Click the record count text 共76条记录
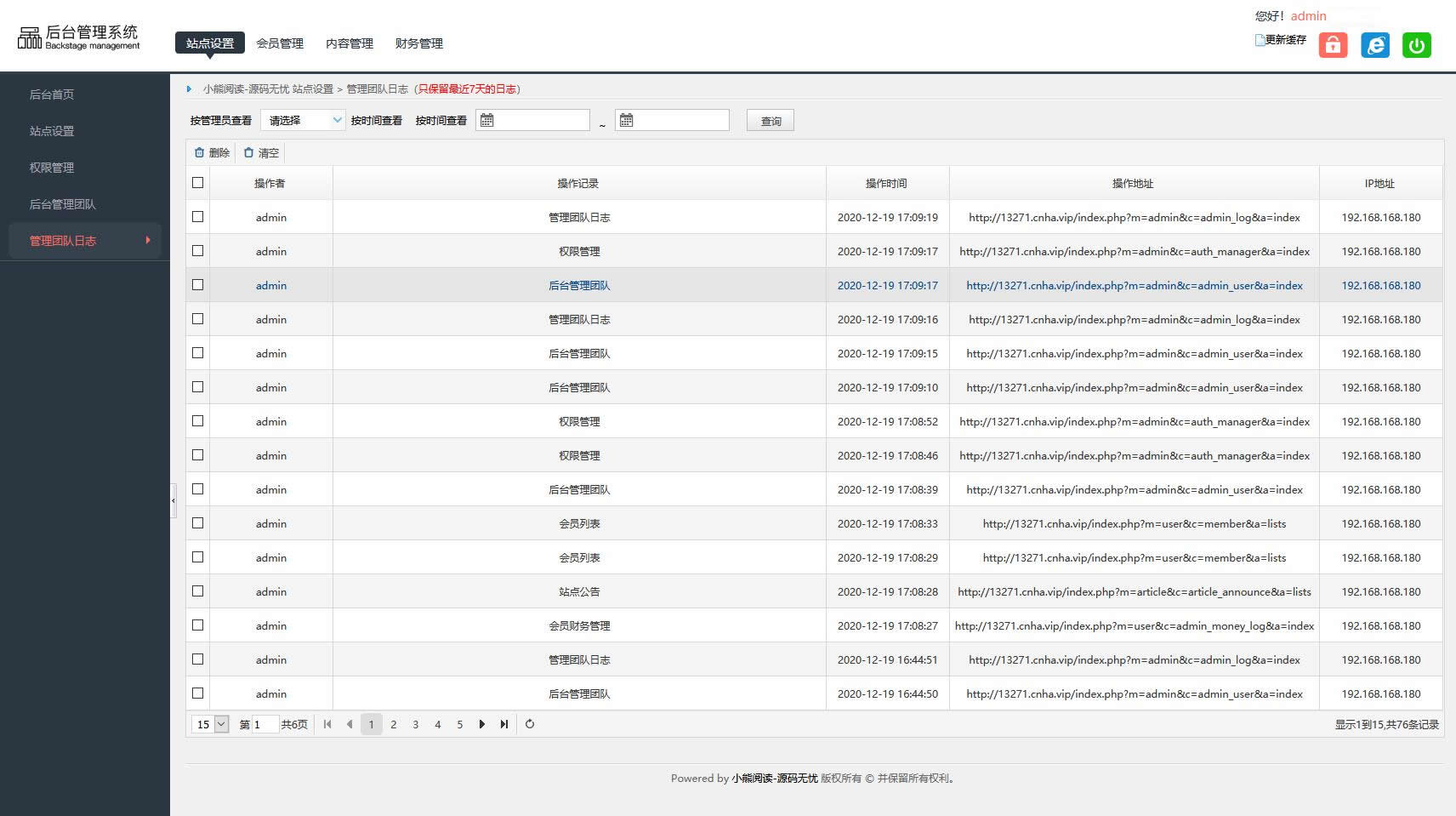This screenshot has width=1456, height=816. coord(1412,725)
